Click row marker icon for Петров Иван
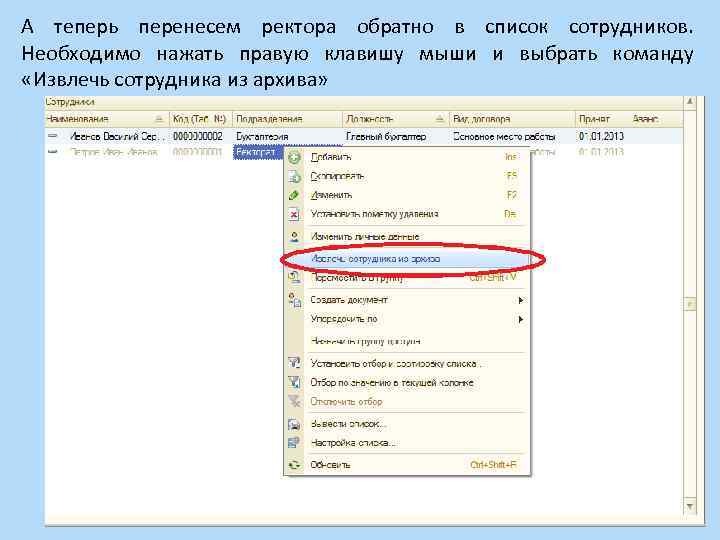Viewport: 720px width, 540px height. coord(53,152)
